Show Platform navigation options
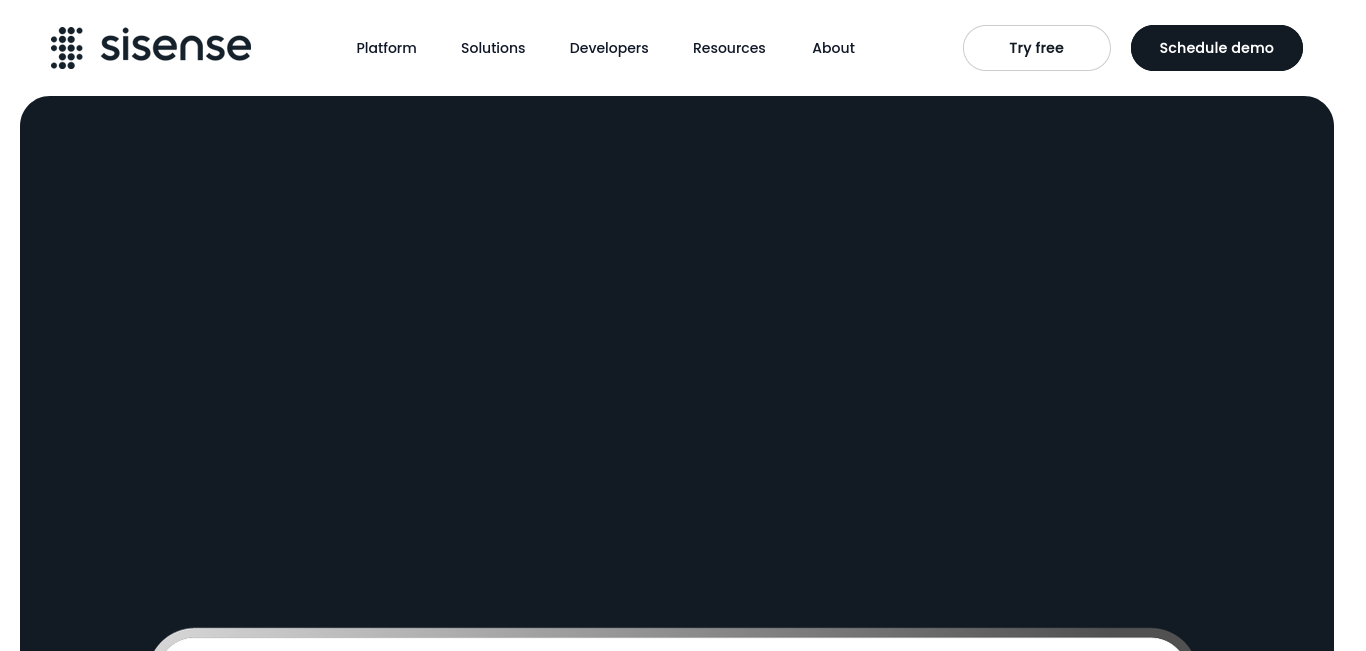The width and height of the screenshot is (1366, 651). [386, 48]
